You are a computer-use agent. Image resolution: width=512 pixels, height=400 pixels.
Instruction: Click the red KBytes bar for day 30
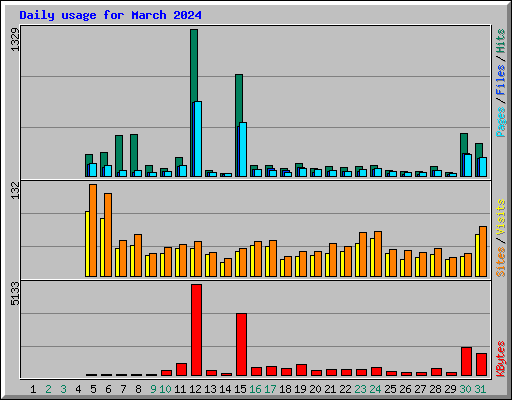coord(466,362)
